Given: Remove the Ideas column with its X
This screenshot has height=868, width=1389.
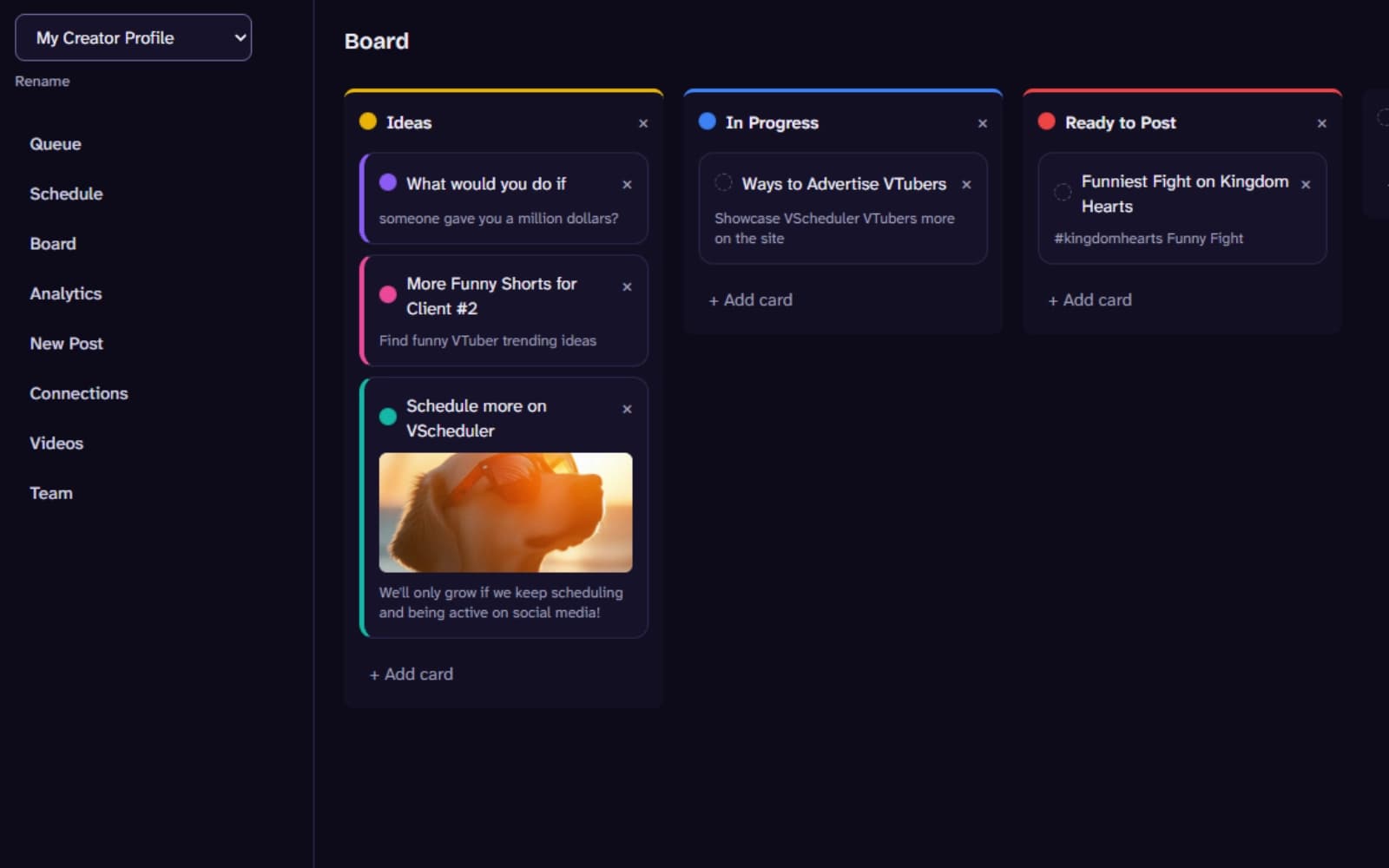Looking at the screenshot, I should pyautogui.click(x=643, y=123).
